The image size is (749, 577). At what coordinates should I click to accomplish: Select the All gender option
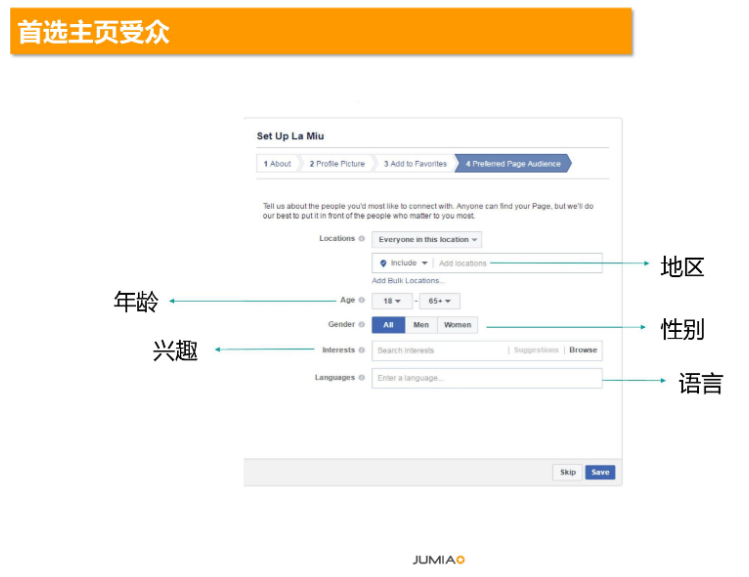[388, 325]
